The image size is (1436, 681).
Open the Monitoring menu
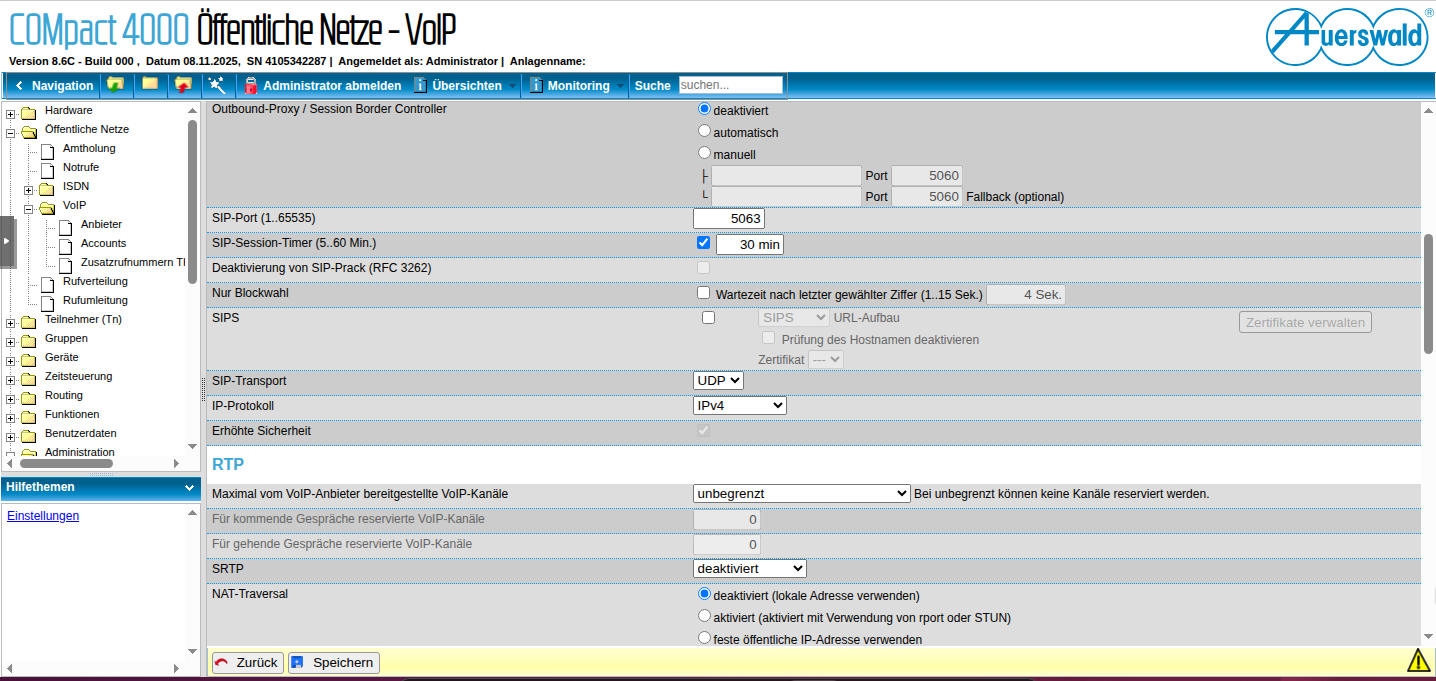pos(578,86)
